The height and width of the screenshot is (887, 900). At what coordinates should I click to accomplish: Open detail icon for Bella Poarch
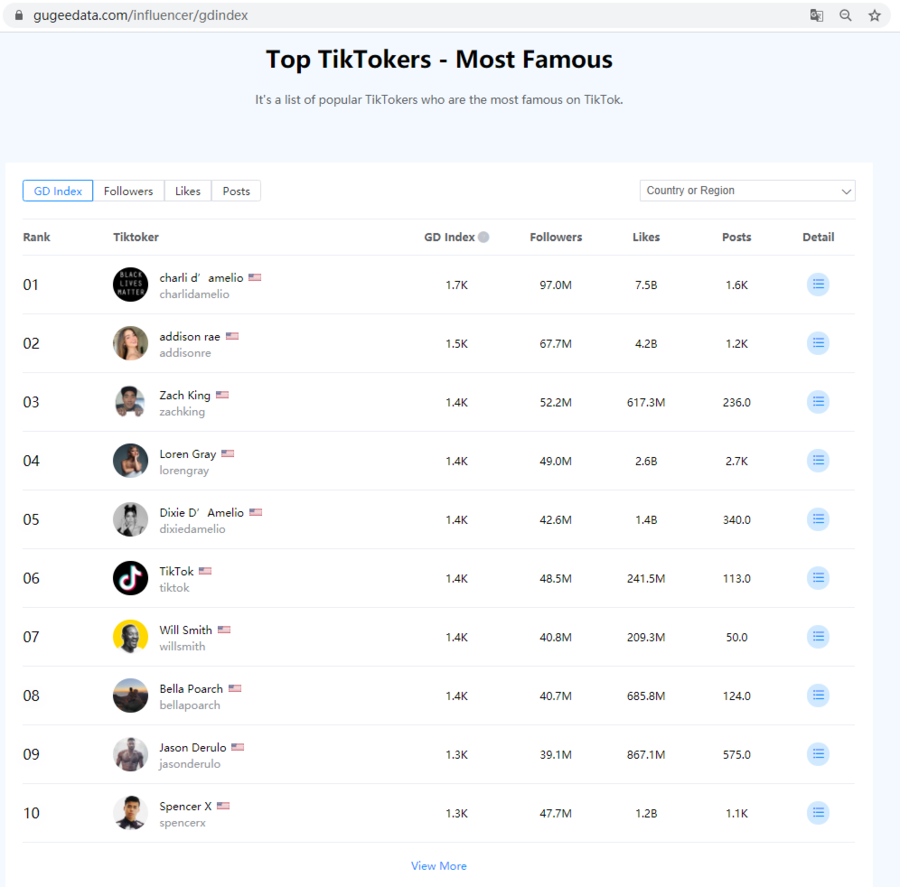(818, 696)
